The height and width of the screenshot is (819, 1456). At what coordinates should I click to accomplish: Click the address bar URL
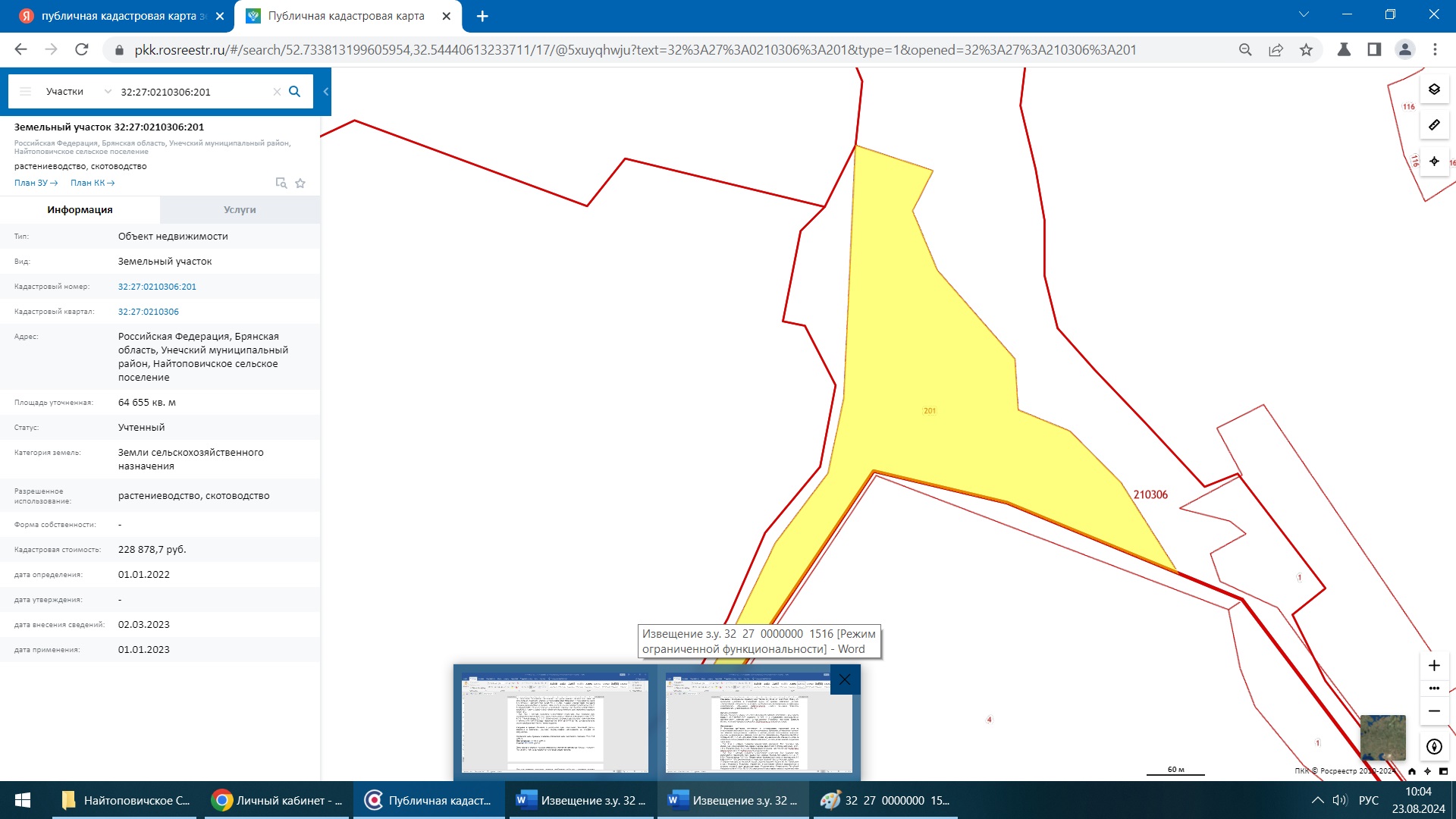coord(635,50)
